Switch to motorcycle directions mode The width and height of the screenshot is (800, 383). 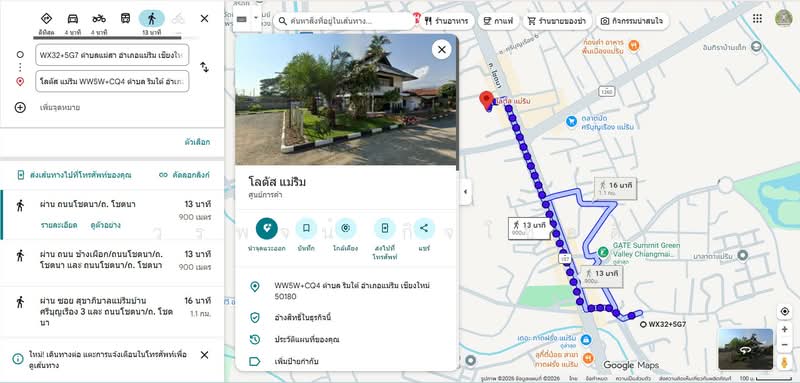point(99,18)
